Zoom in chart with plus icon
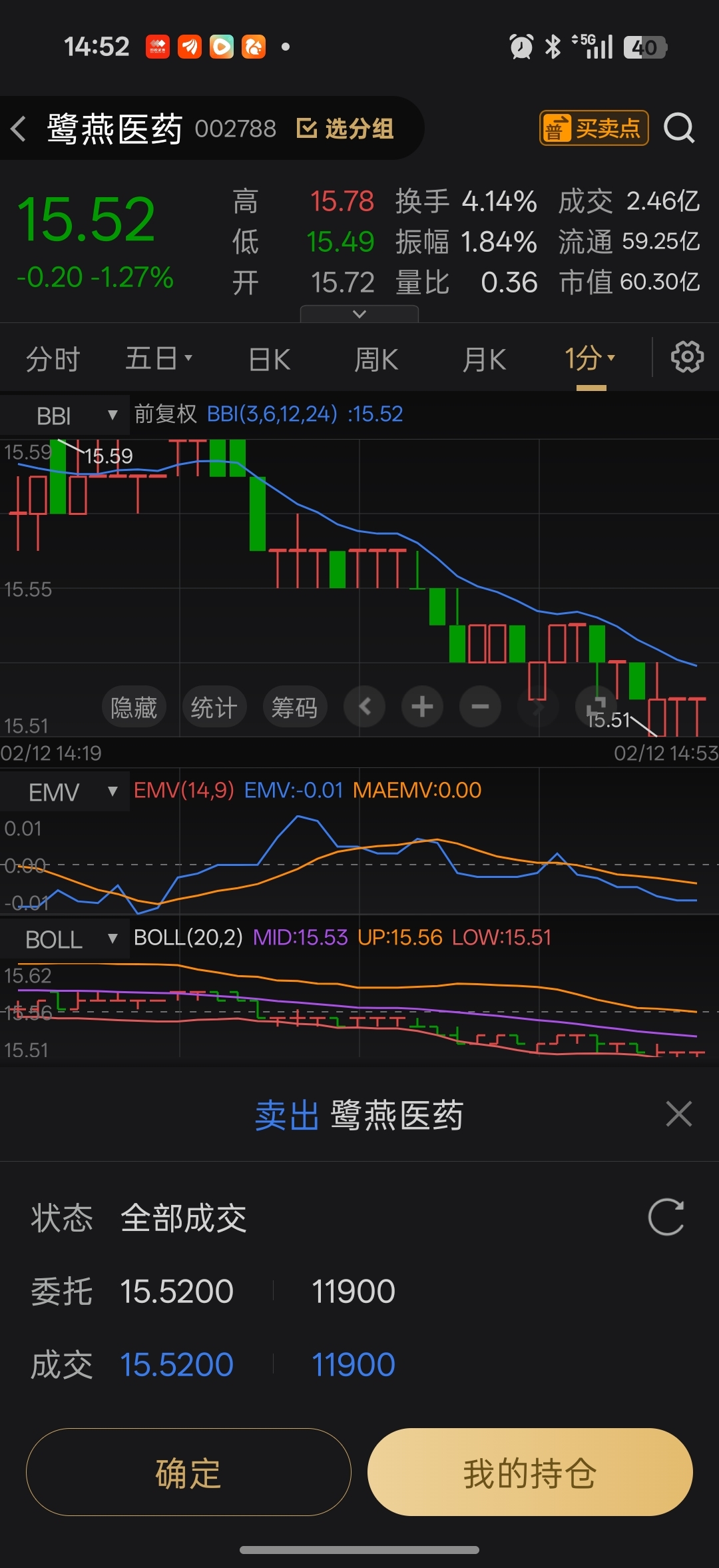This screenshot has width=719, height=1568. pos(422,706)
